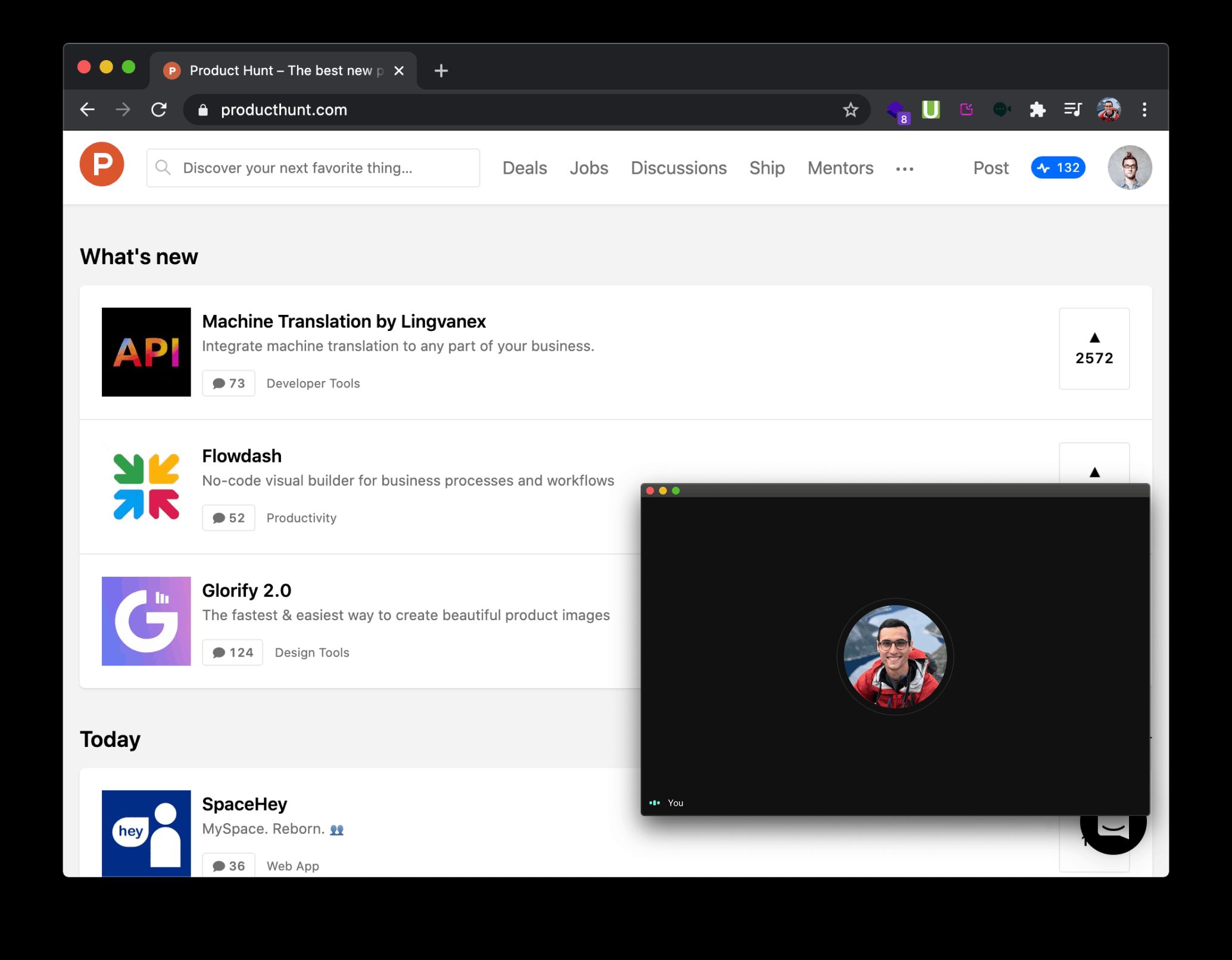Upvote the Flowdash product
This screenshot has width=1232, height=960.
tap(1094, 473)
